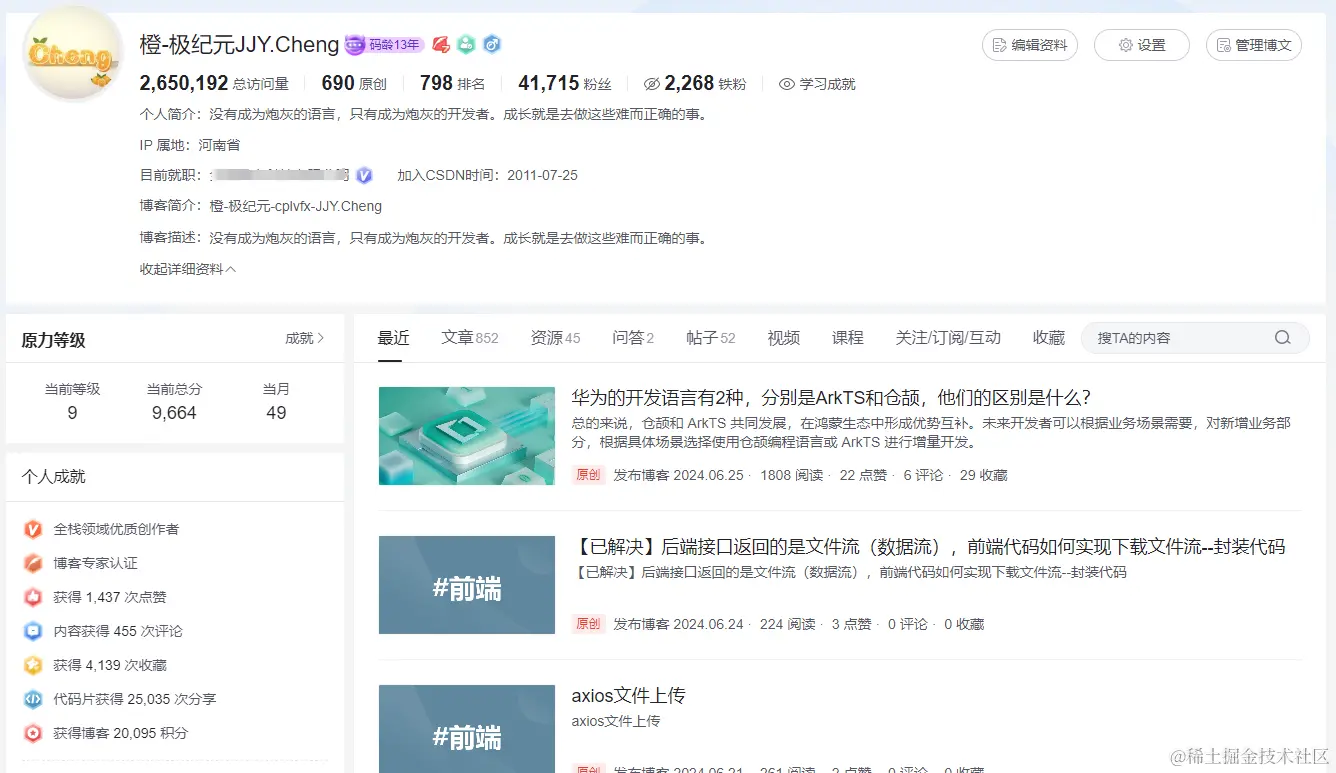
Task: Switch to the 最近 tab
Action: [394, 338]
